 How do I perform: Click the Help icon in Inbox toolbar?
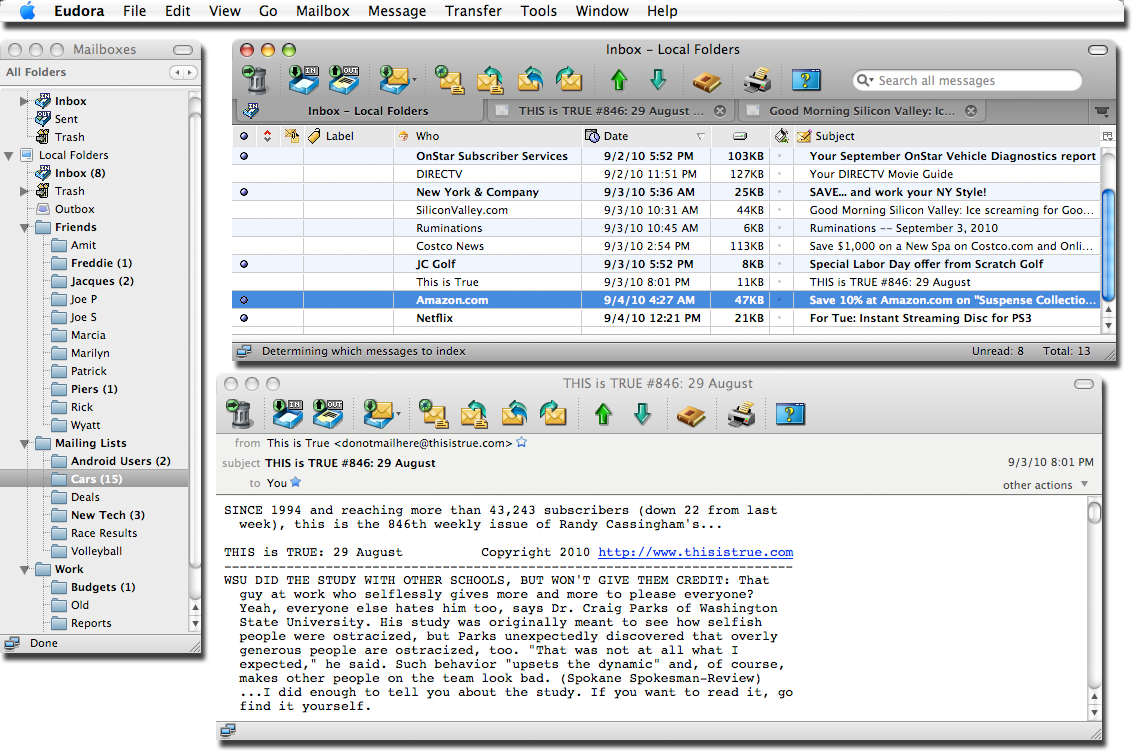[x=806, y=79]
